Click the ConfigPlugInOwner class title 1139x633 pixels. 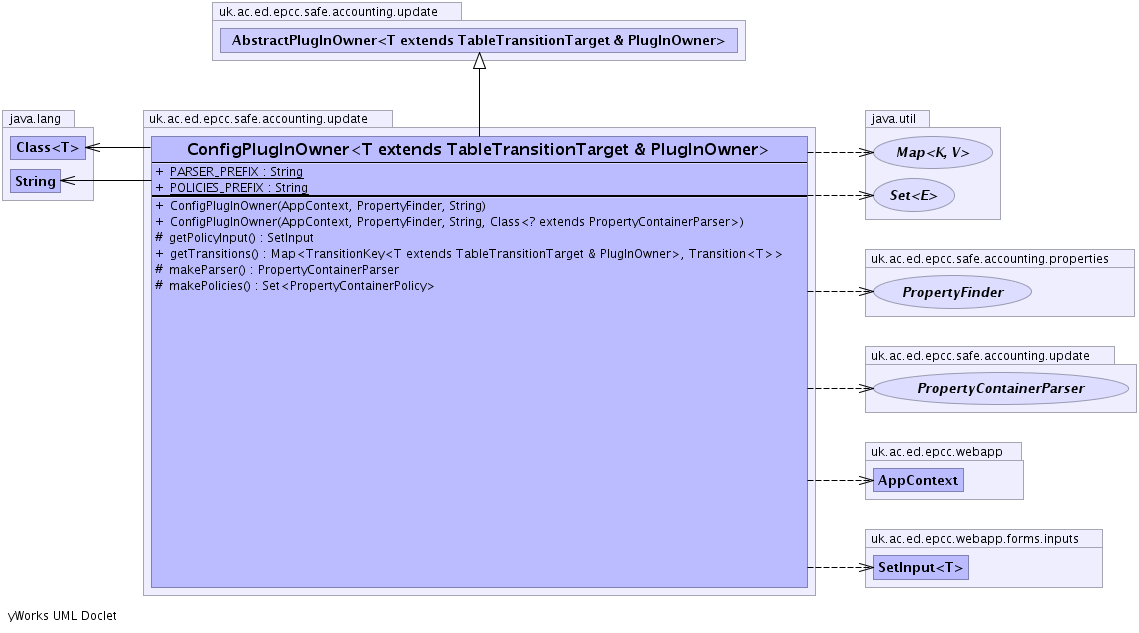click(x=478, y=150)
